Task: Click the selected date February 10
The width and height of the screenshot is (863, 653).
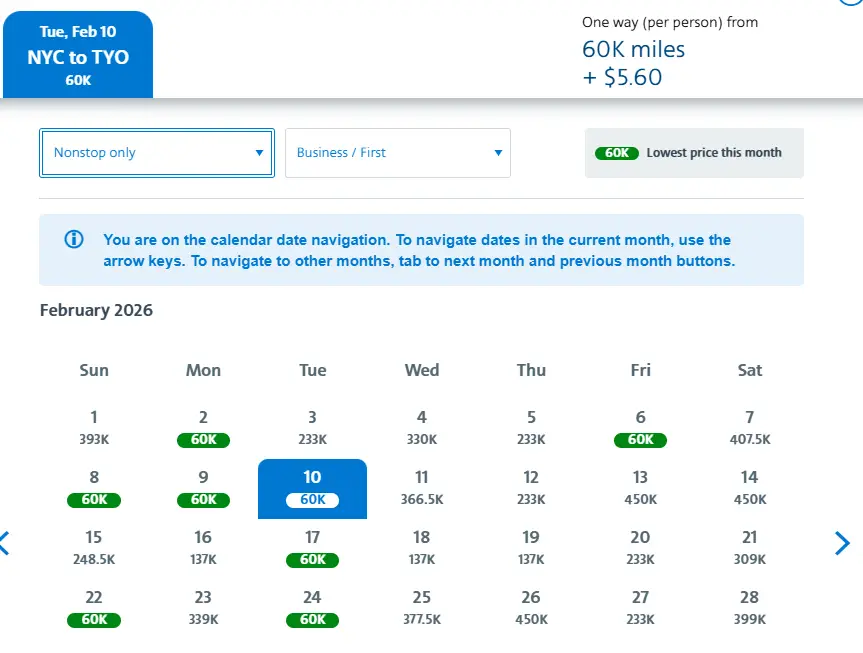Action: [312, 488]
